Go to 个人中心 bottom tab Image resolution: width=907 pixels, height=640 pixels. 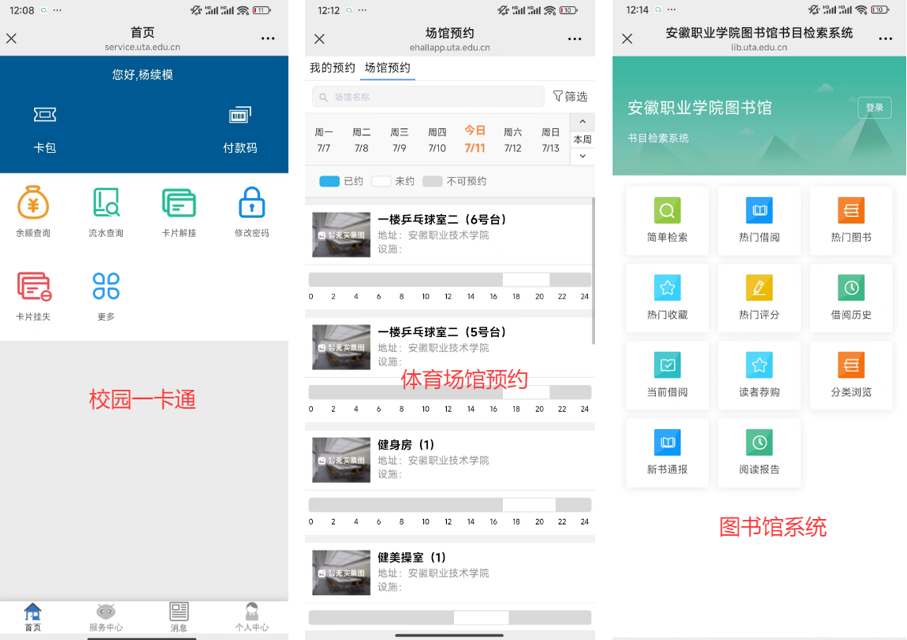tap(252, 616)
